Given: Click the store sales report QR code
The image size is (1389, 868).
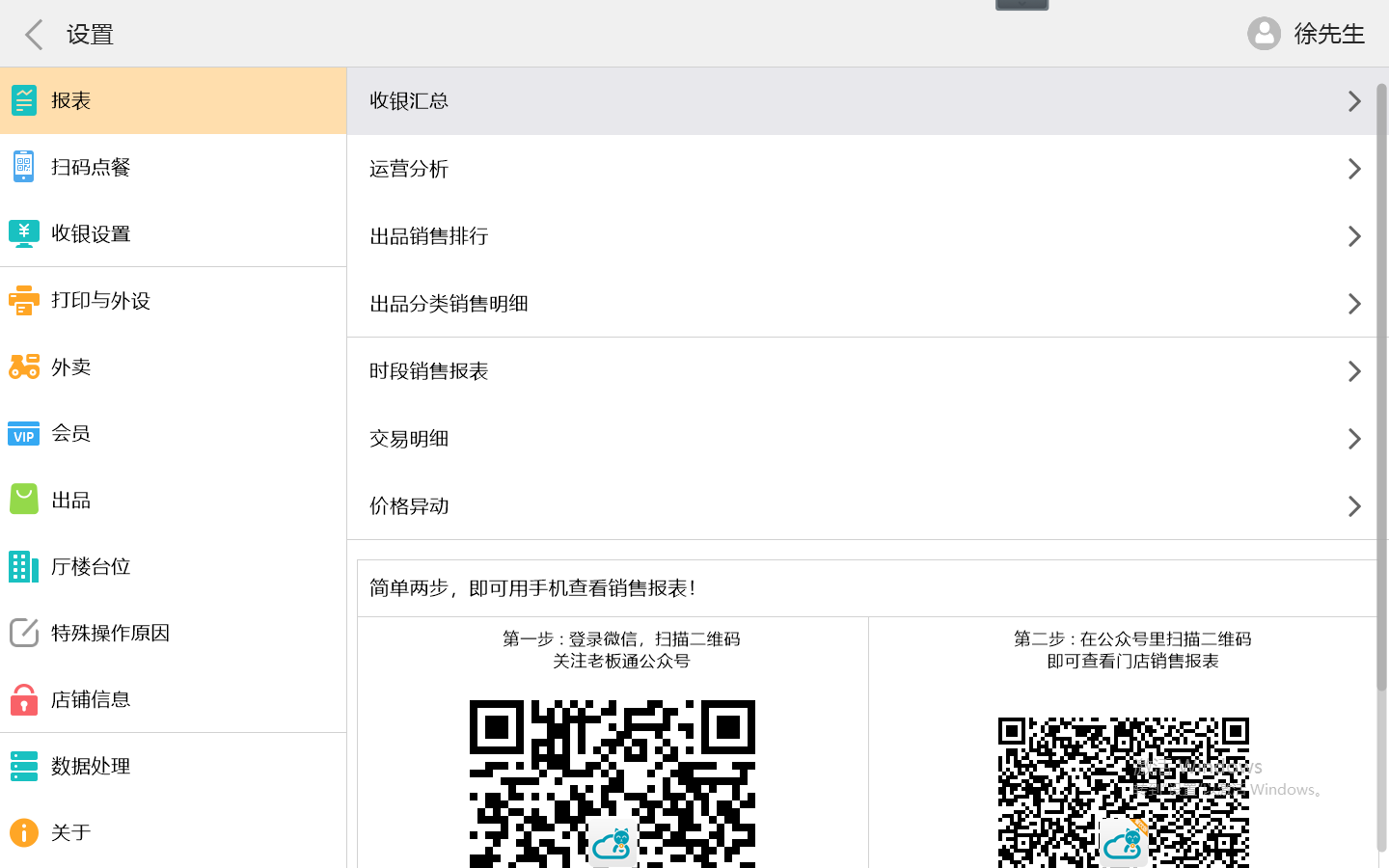Looking at the screenshot, I should tap(1124, 793).
